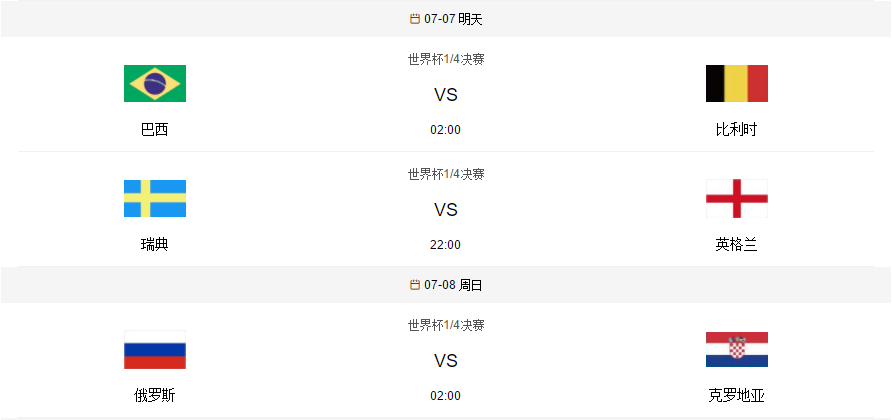Open the 比利时 team name link
This screenshot has height=420, width=892.
click(x=736, y=130)
